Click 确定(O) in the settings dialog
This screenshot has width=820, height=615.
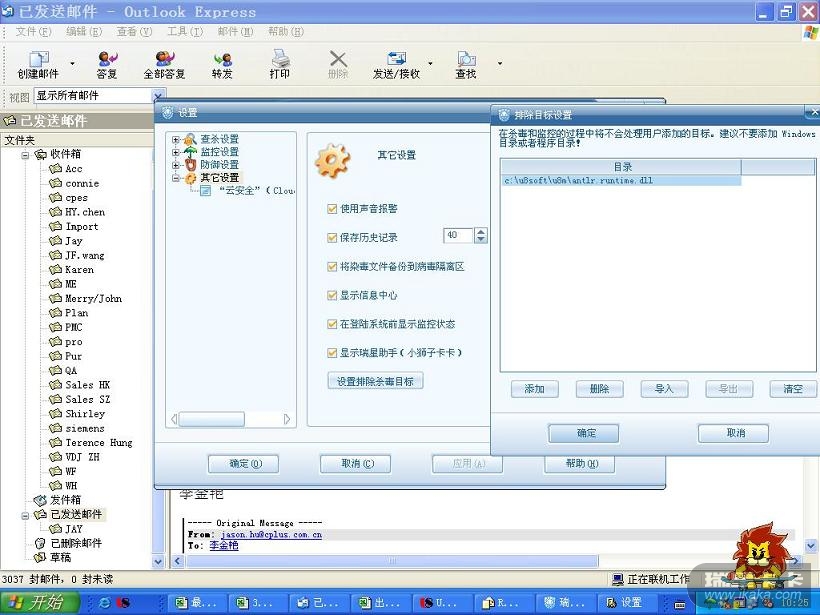point(243,464)
